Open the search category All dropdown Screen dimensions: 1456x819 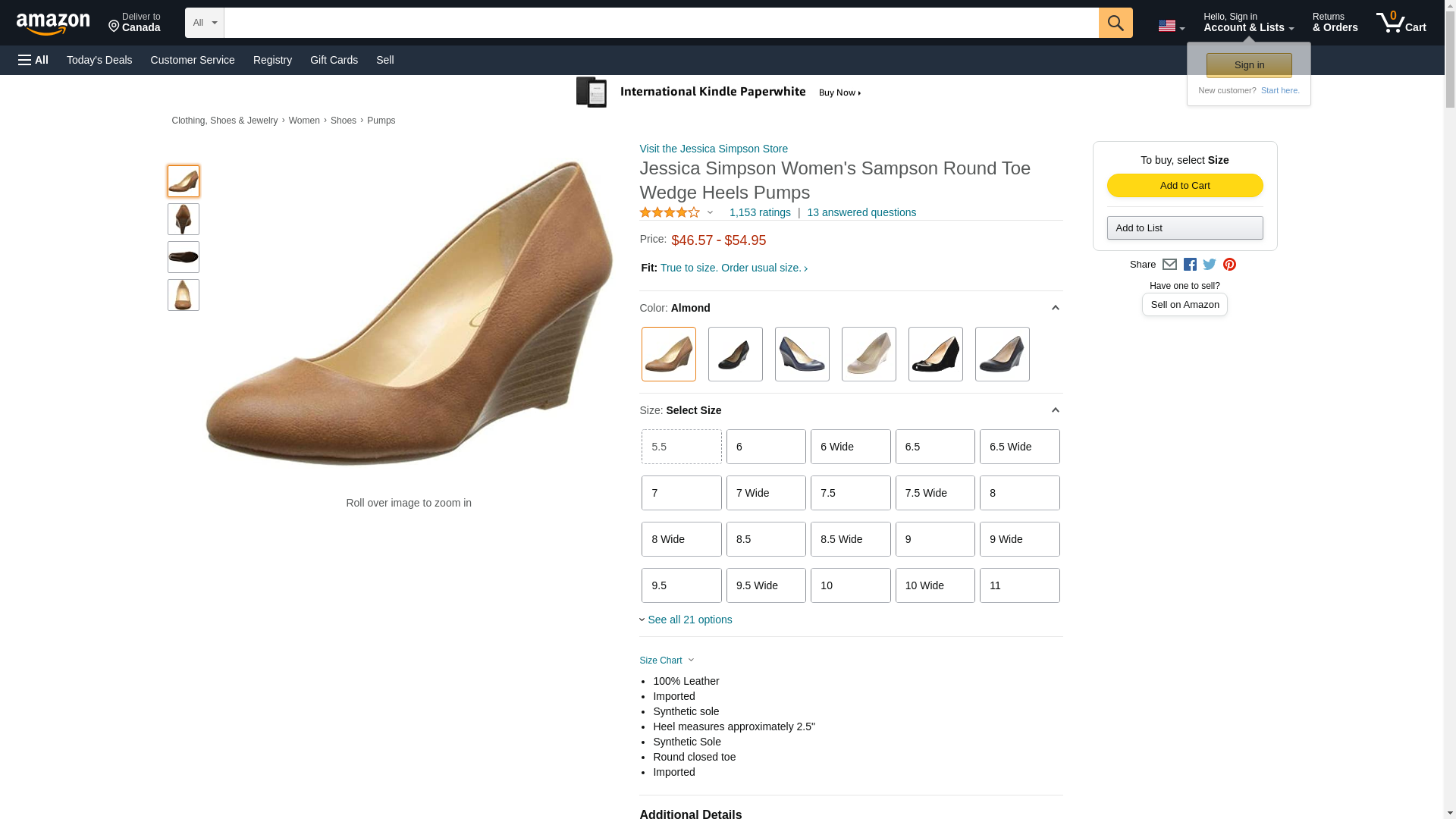point(204,23)
